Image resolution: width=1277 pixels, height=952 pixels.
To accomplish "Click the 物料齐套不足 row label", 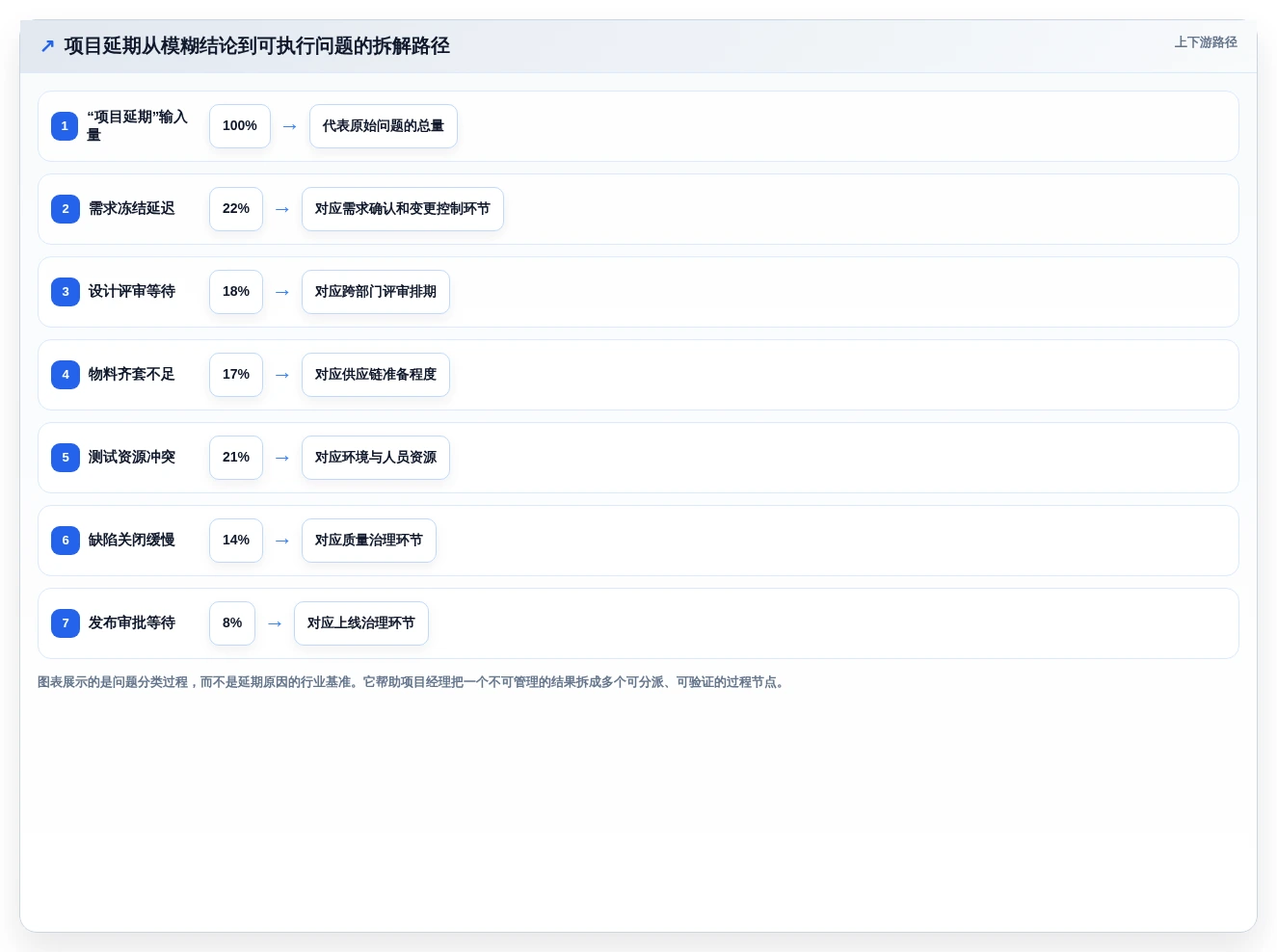I will [132, 375].
